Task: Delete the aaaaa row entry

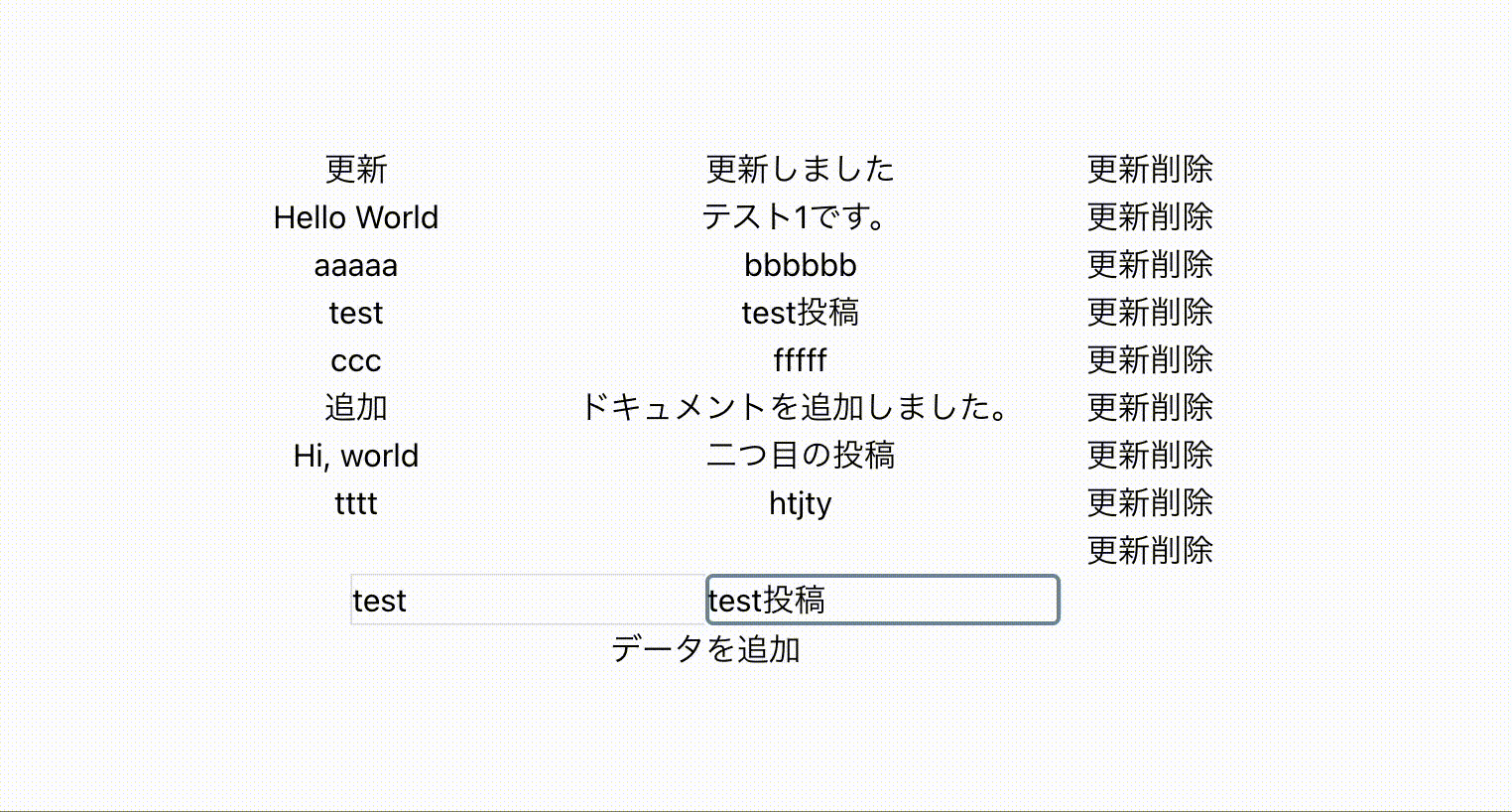Action: (1182, 264)
